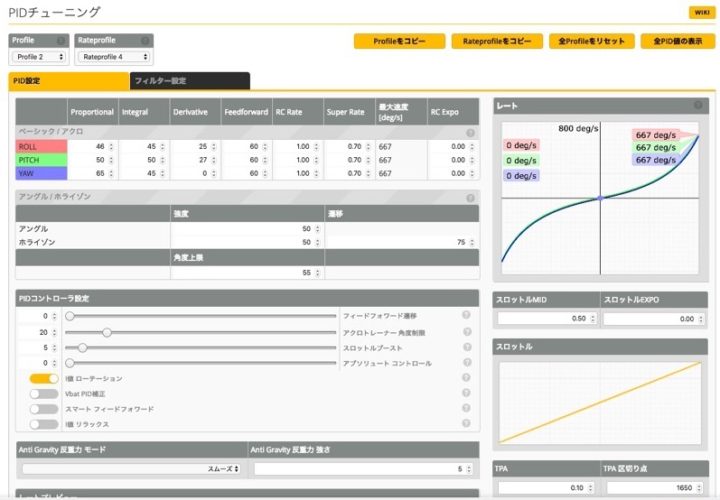Screen dimensions: 720x500
Task: Open the Profile dropdown showing Profile 2
Action: coord(39,57)
